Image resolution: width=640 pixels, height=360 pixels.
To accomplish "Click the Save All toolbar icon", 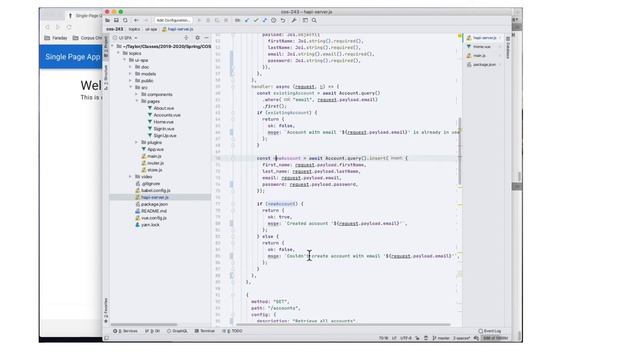I will (116, 20).
